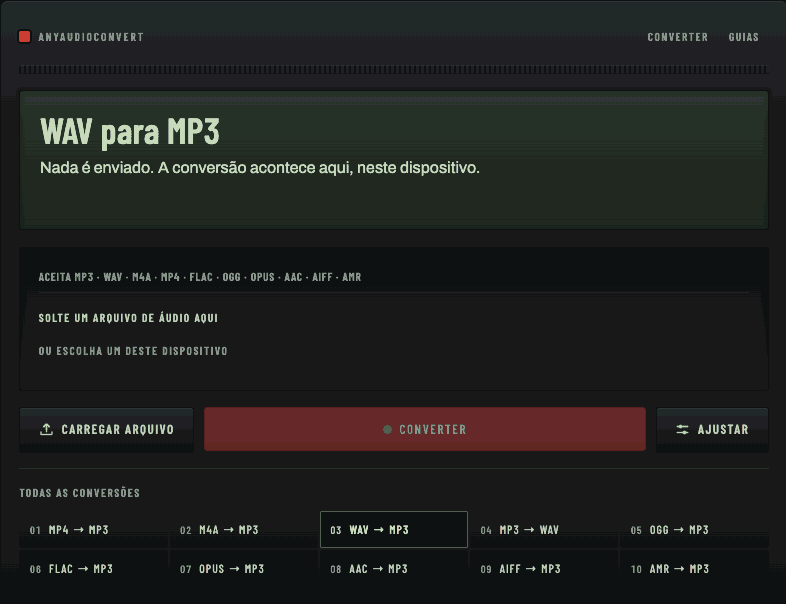
Task: Click the accepted formats line 'Aceita MP3 · WAV'
Action: (200, 277)
